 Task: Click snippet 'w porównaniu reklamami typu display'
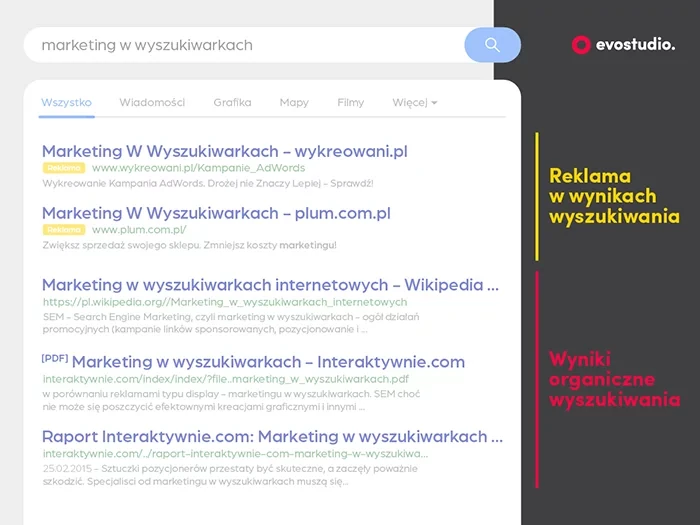[231, 400]
